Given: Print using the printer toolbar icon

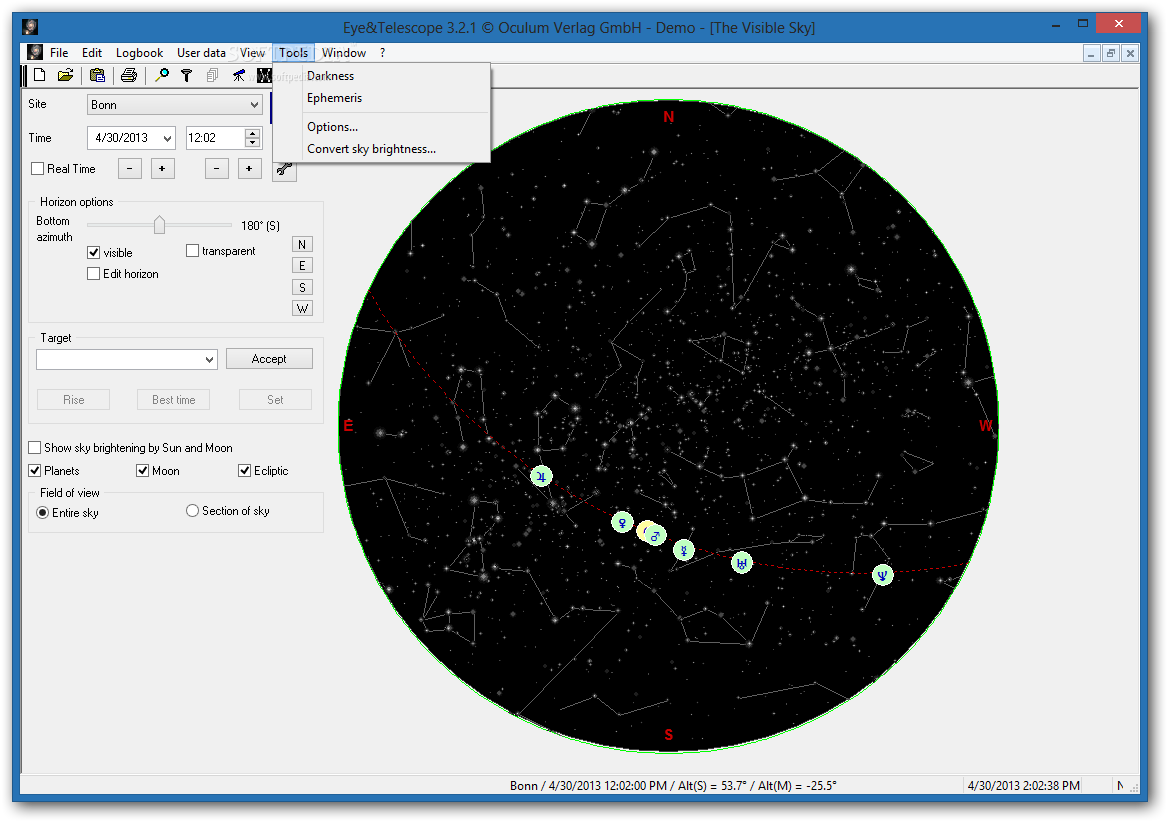Looking at the screenshot, I should [129, 74].
